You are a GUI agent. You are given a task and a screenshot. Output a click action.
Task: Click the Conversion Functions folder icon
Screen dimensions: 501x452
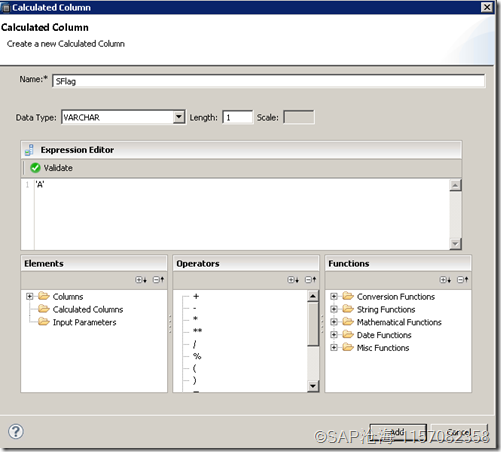tap(348, 296)
